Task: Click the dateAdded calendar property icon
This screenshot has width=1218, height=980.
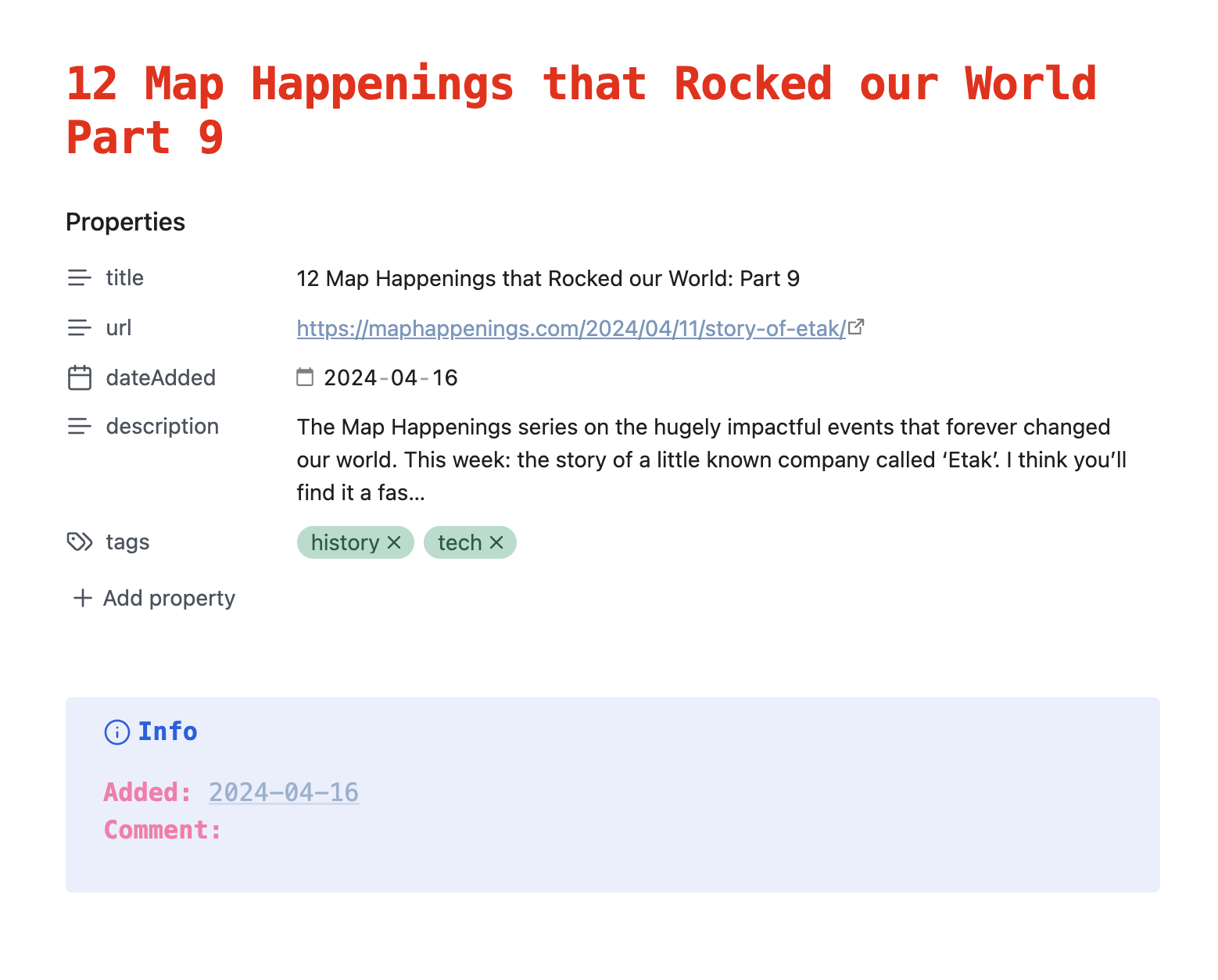Action: coord(79,378)
